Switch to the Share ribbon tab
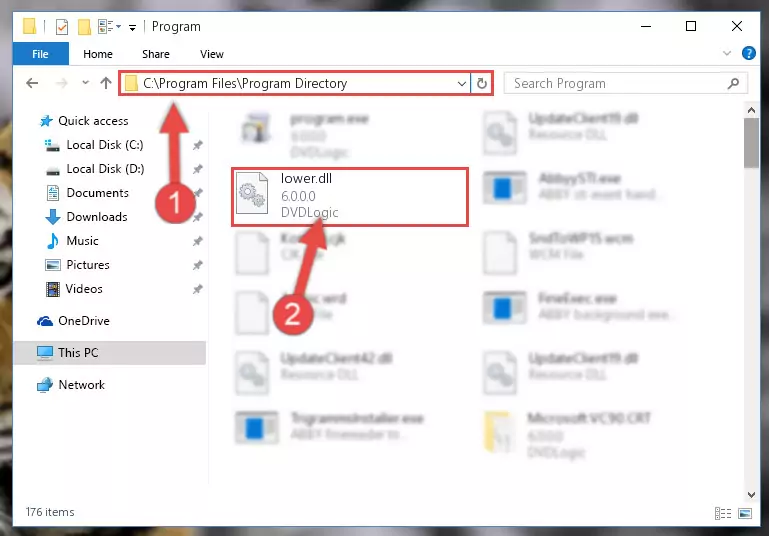This screenshot has width=769, height=536. (x=155, y=54)
